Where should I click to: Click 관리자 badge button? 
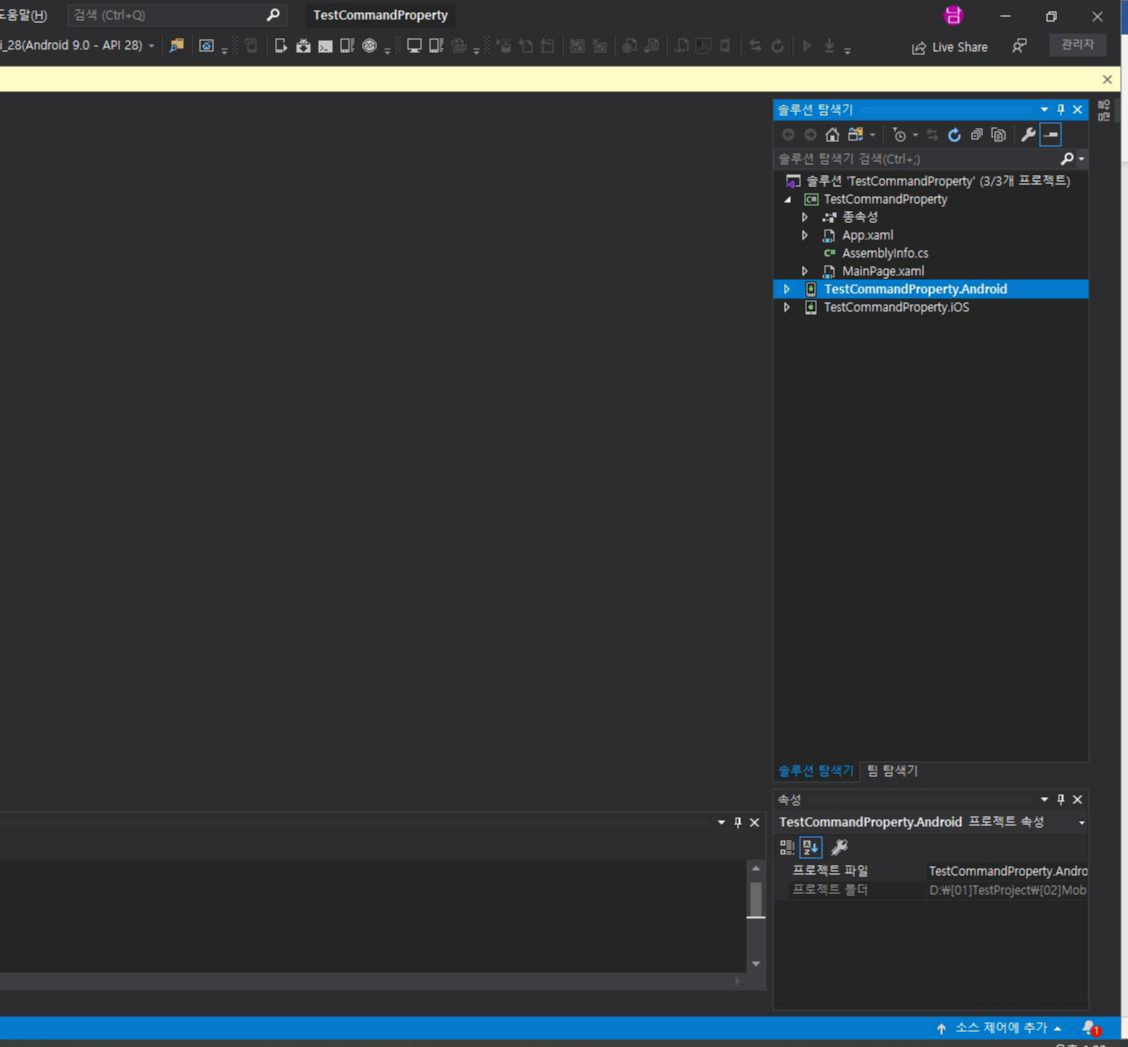click(x=1077, y=45)
